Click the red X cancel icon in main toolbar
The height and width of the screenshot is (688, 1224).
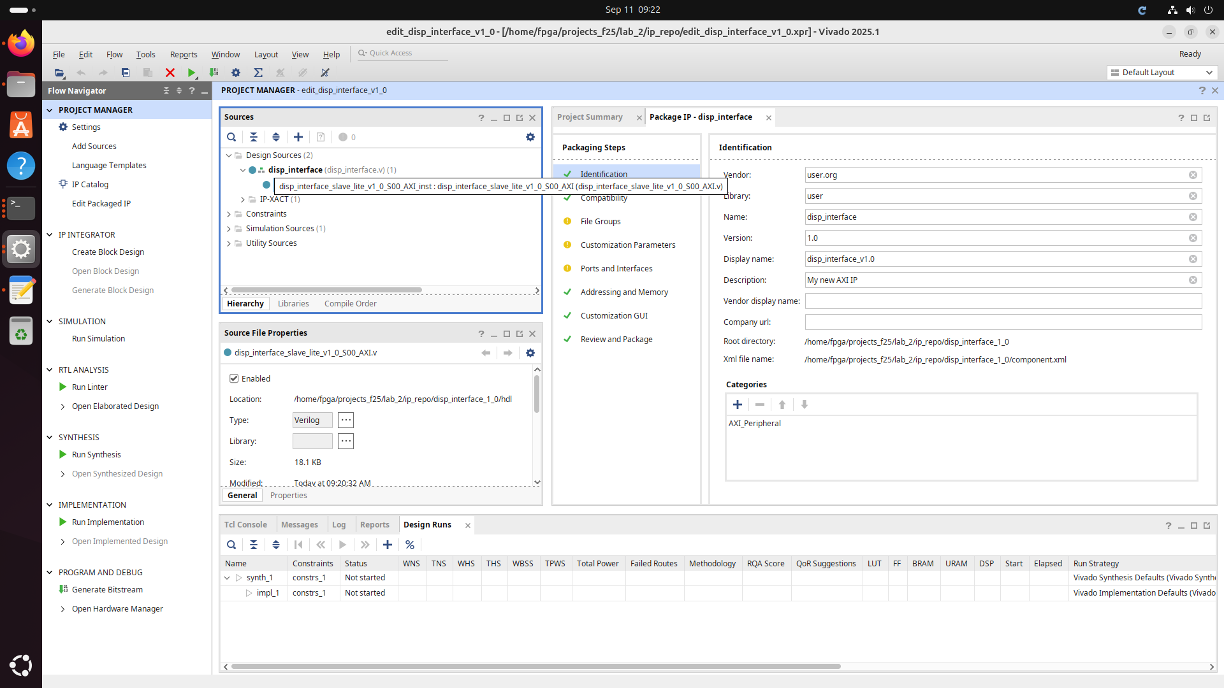pos(170,73)
